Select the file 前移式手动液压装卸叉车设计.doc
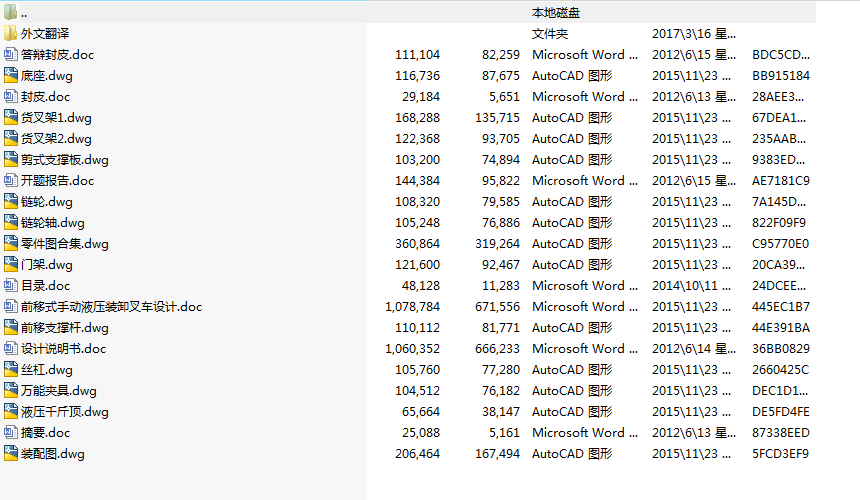860x500 pixels. pyautogui.click(x=111, y=307)
